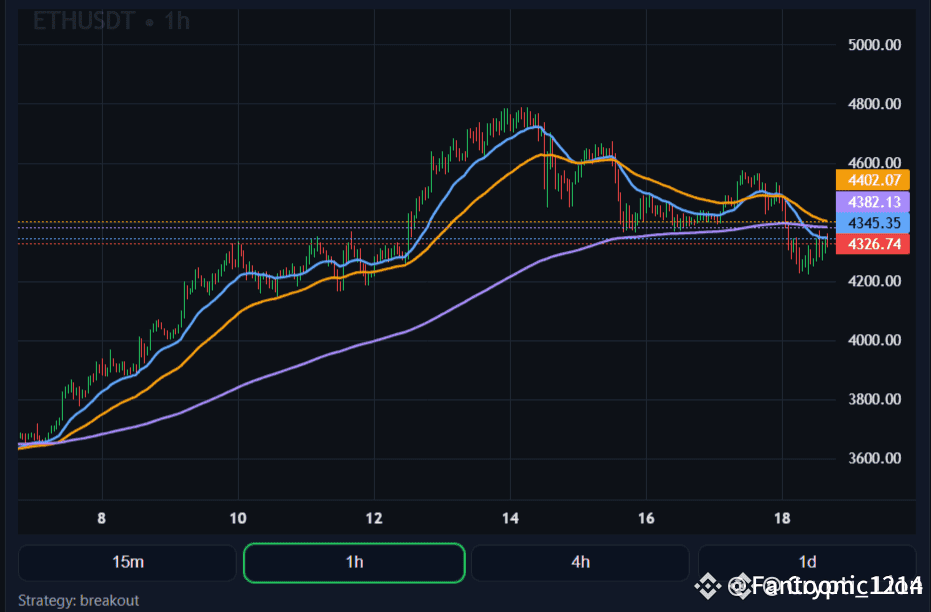Click the red 4326.74 current price label
Image resolution: width=931 pixels, height=612 pixels.
click(873, 244)
